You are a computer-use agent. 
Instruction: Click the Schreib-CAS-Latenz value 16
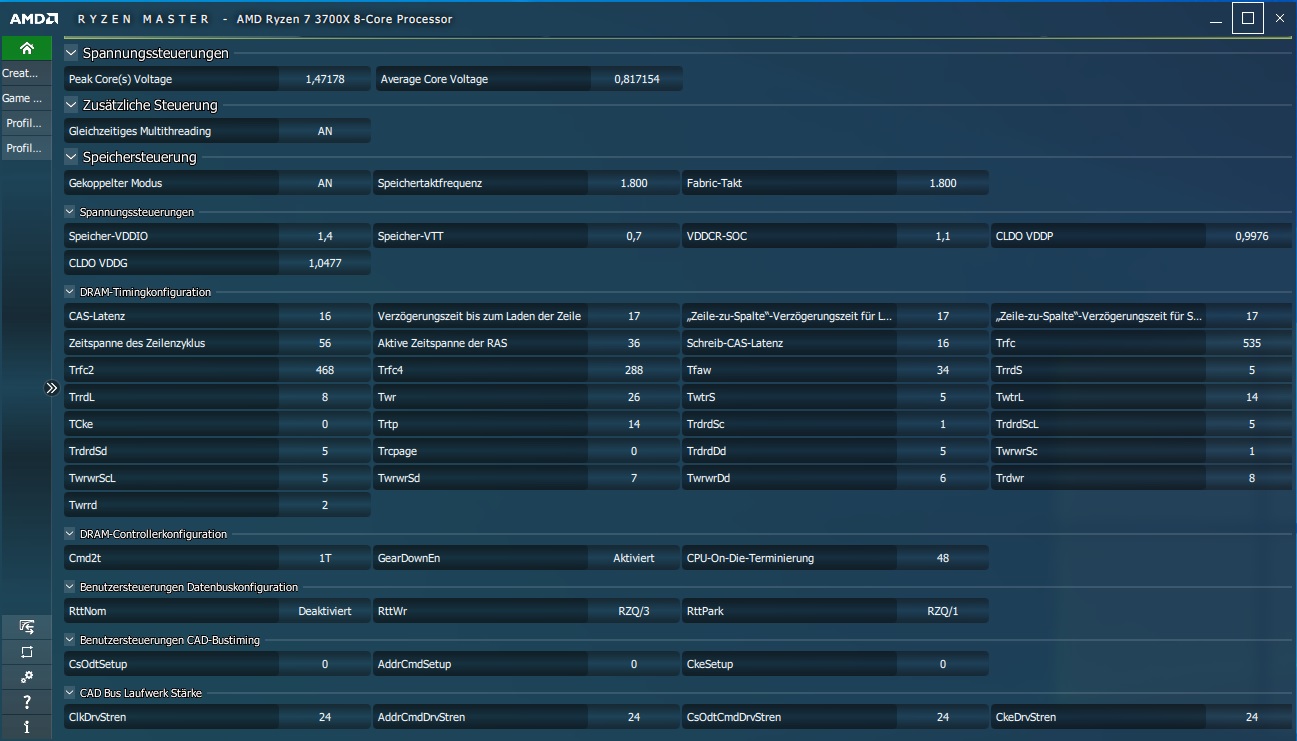(x=943, y=343)
